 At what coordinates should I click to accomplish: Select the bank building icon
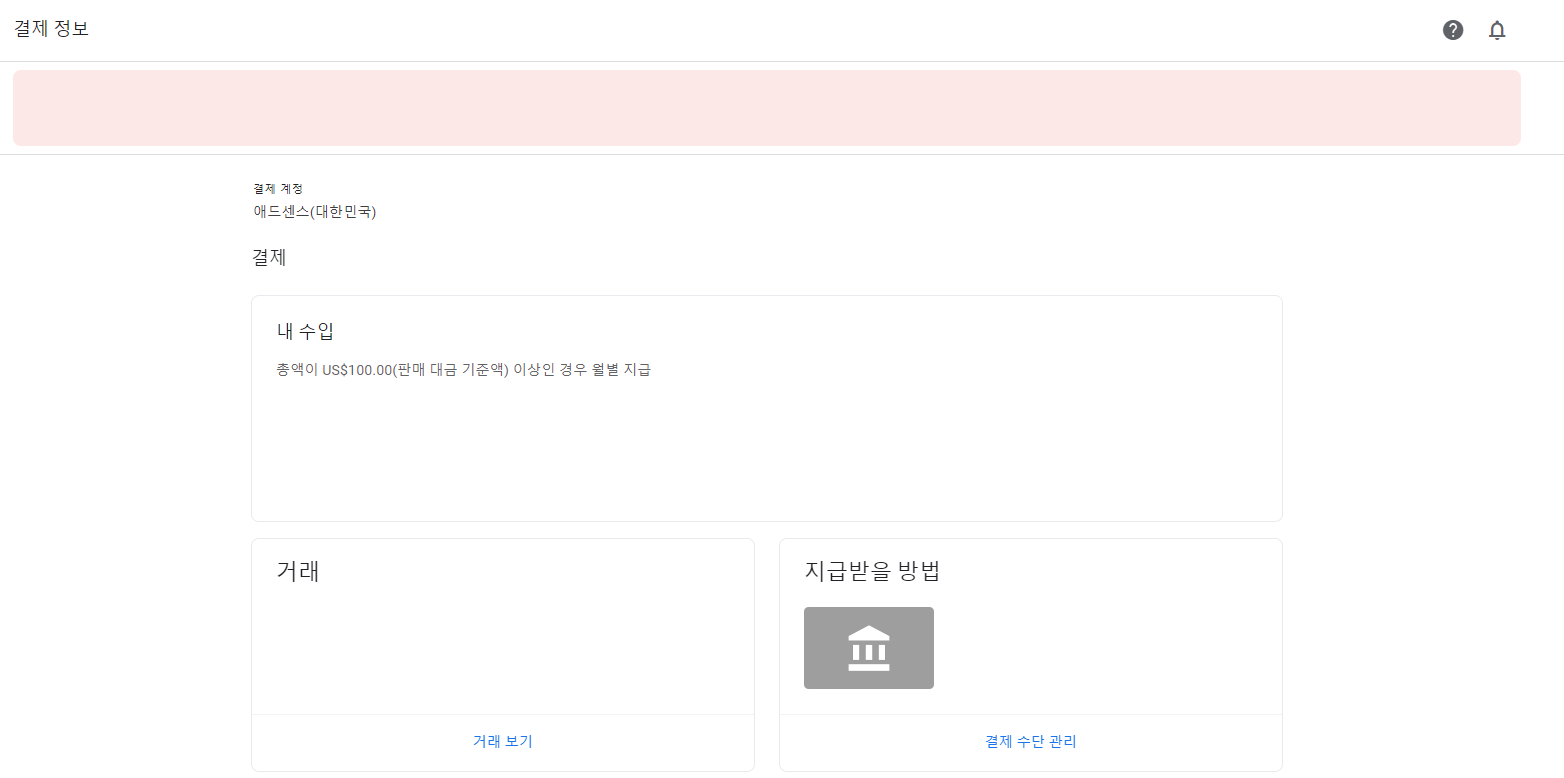(869, 648)
